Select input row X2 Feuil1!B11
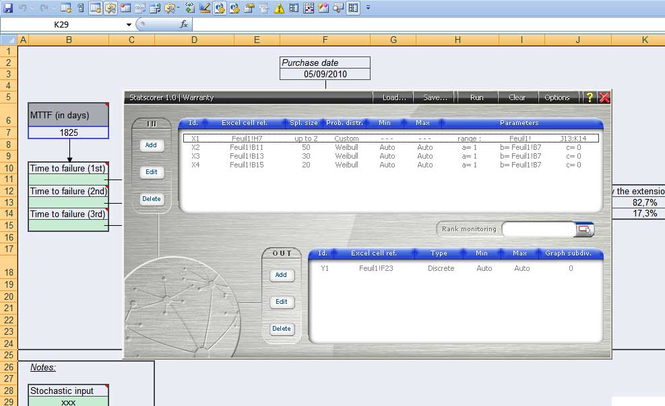The height and width of the screenshot is (406, 665). point(391,147)
